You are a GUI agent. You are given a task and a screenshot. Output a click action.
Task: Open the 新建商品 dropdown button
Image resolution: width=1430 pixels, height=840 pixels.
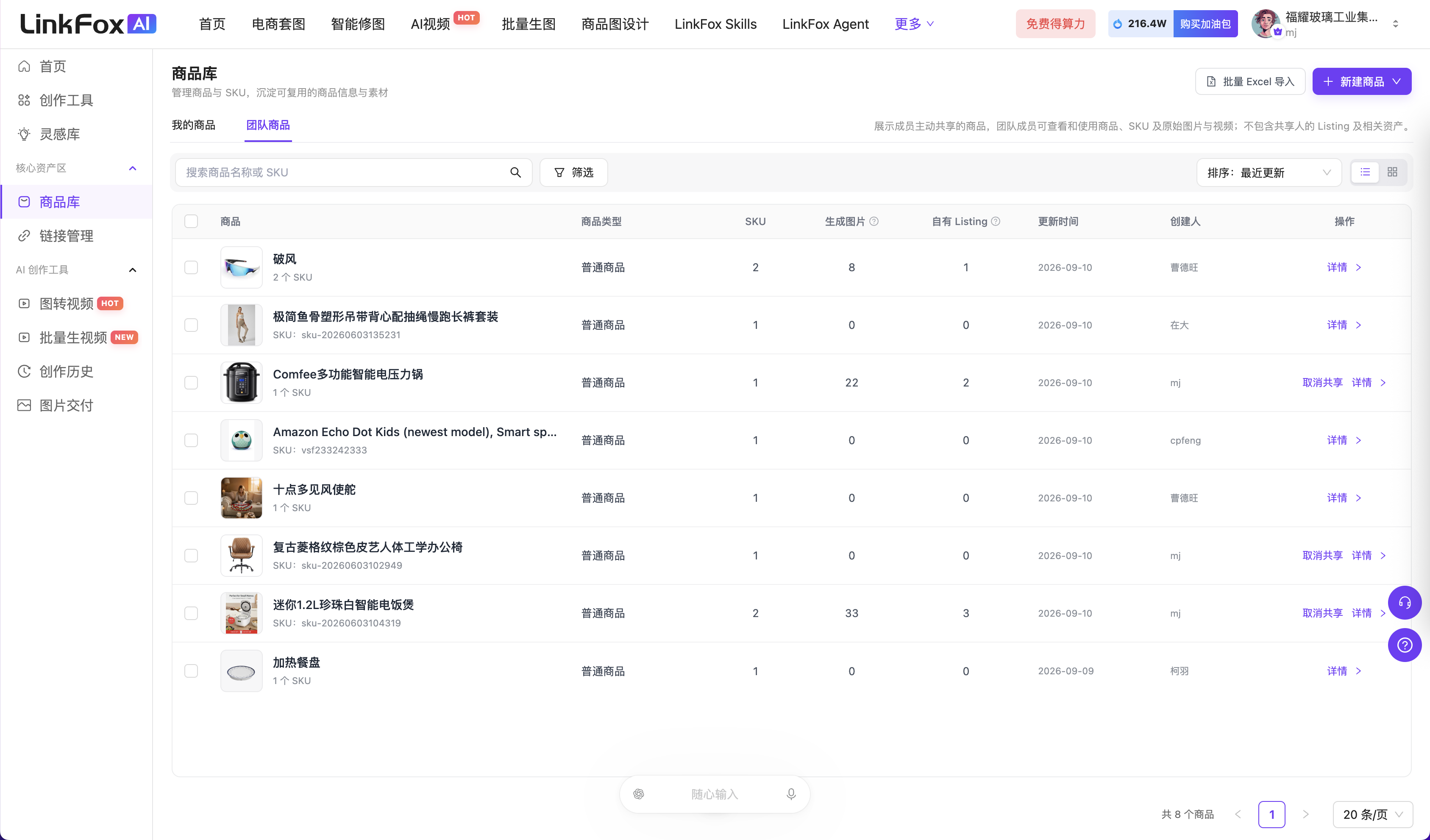click(1361, 82)
